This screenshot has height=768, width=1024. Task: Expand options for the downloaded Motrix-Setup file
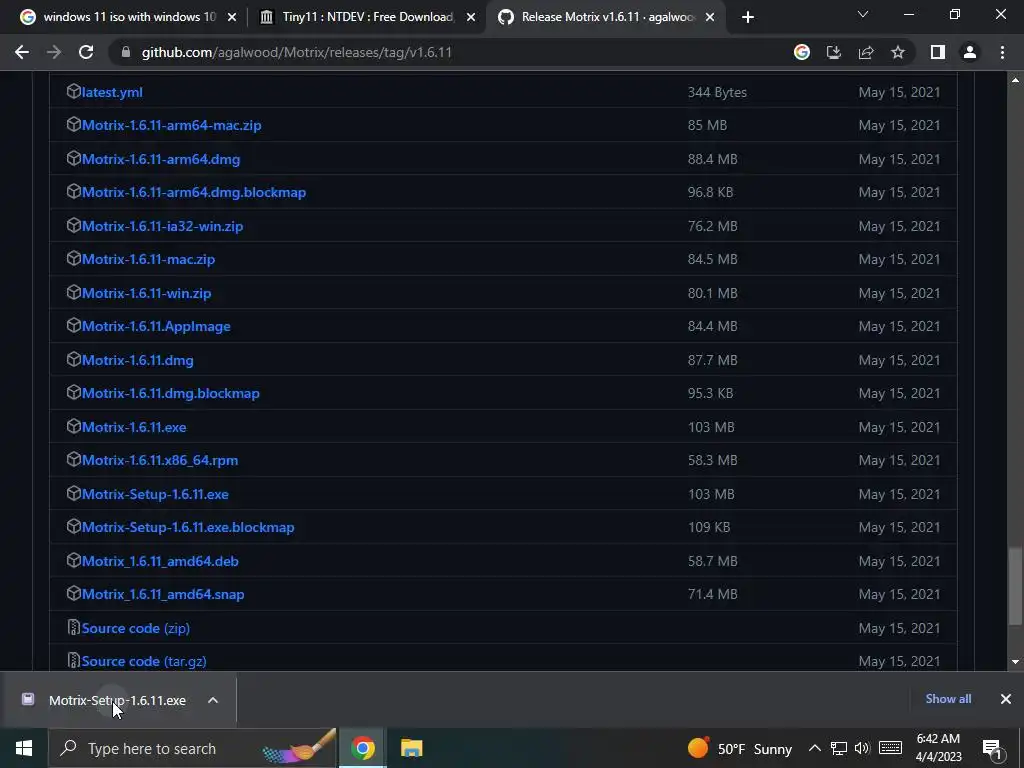pyautogui.click(x=213, y=700)
